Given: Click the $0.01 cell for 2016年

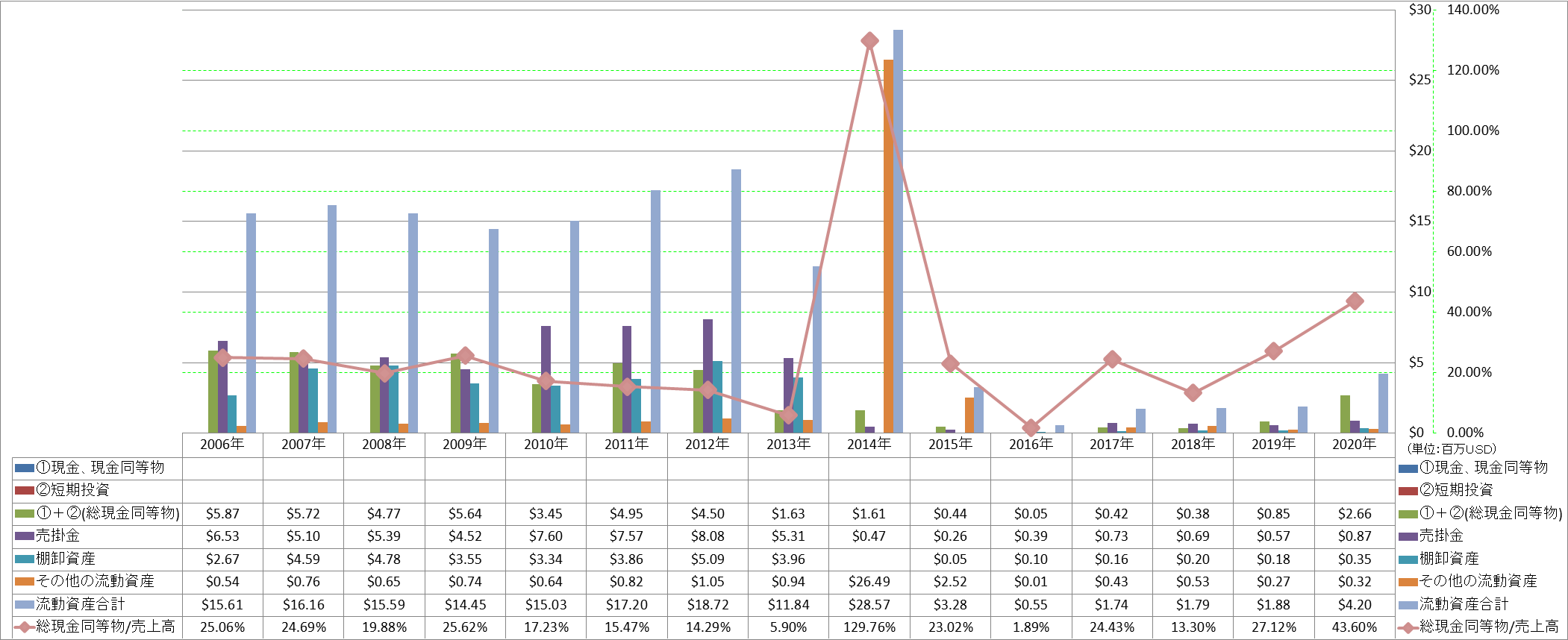Looking at the screenshot, I should [x=1031, y=582].
